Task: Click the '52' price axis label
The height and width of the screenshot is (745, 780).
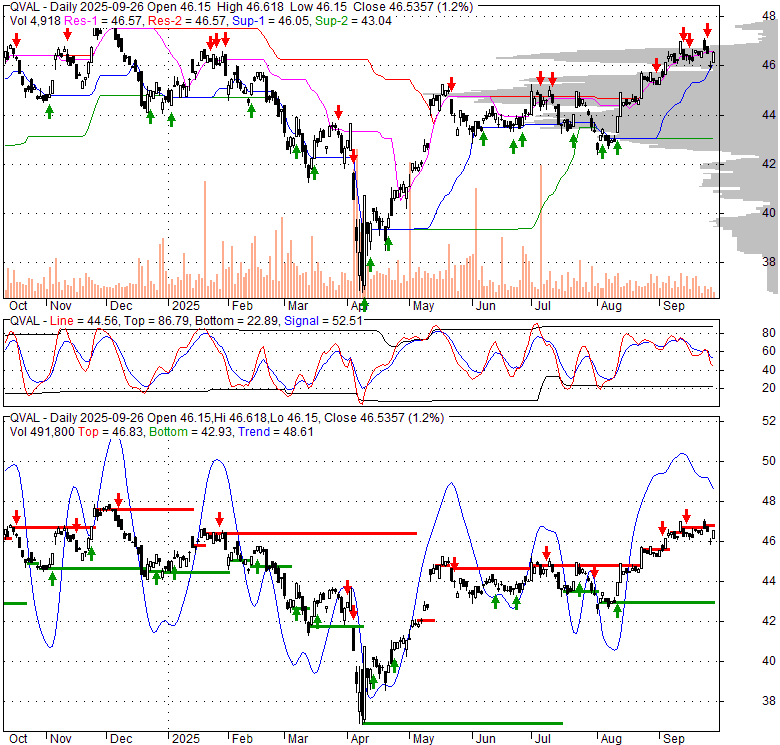Action: click(x=769, y=421)
